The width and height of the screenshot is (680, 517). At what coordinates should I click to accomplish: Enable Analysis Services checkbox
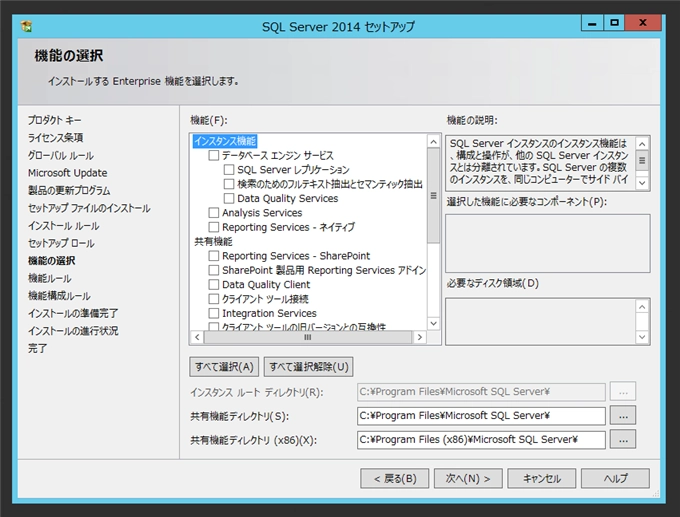(x=213, y=213)
